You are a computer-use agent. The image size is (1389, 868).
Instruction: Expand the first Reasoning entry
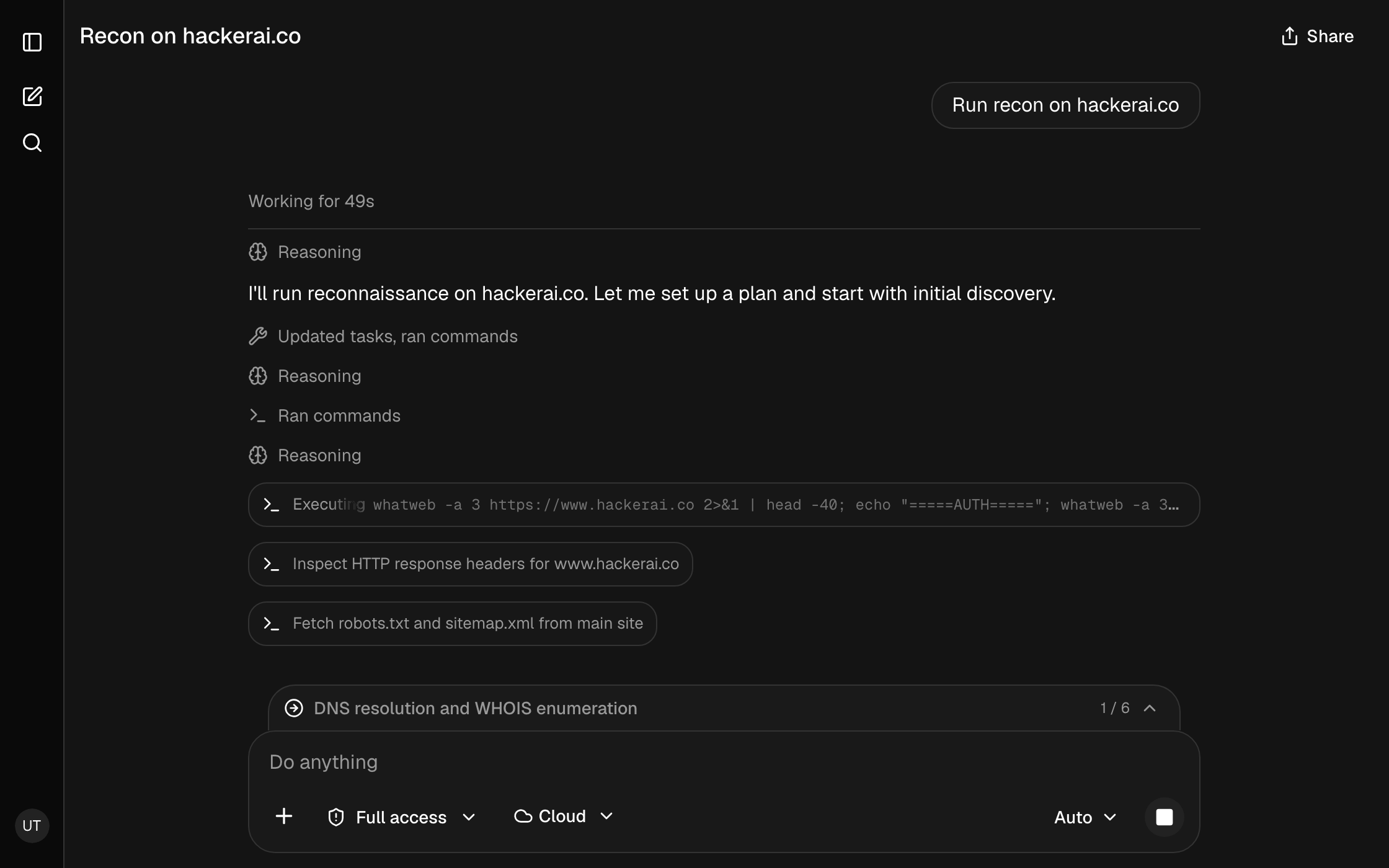point(304,252)
